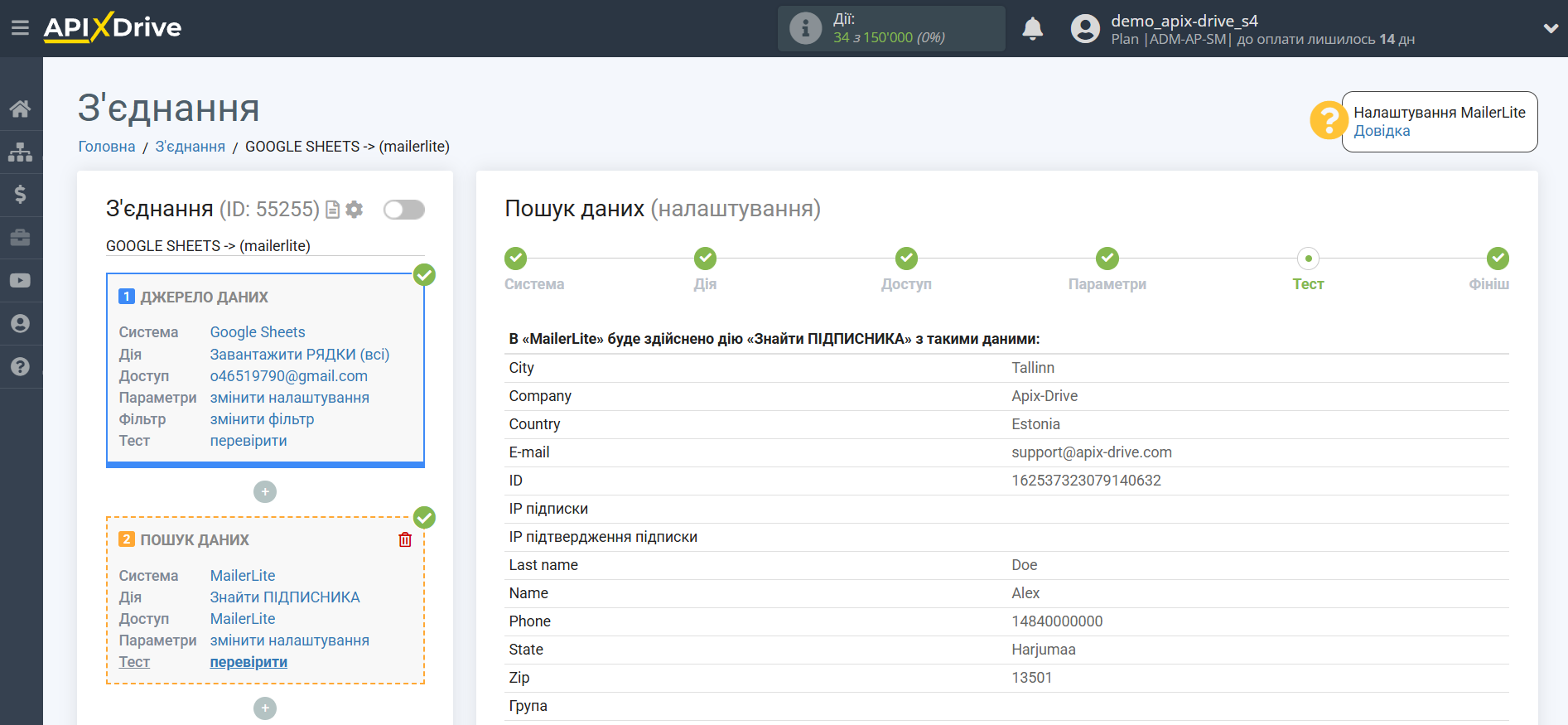Screen dimensions: 1568x725
Task: Click ДЖЕРЕЛО ДАНИХ block header
Action: pos(204,297)
